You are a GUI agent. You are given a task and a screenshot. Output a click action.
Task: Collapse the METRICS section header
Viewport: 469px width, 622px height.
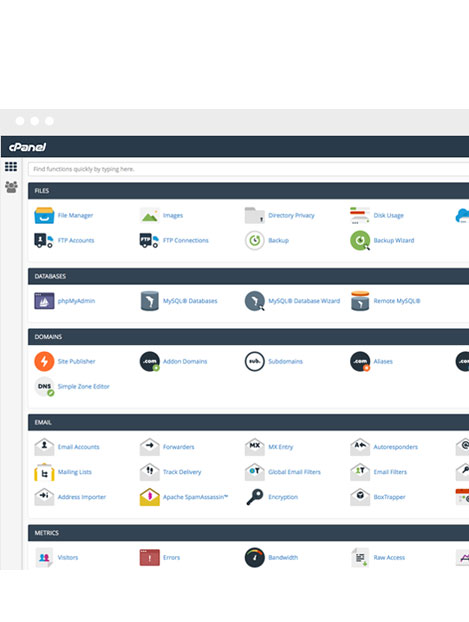coord(248,533)
